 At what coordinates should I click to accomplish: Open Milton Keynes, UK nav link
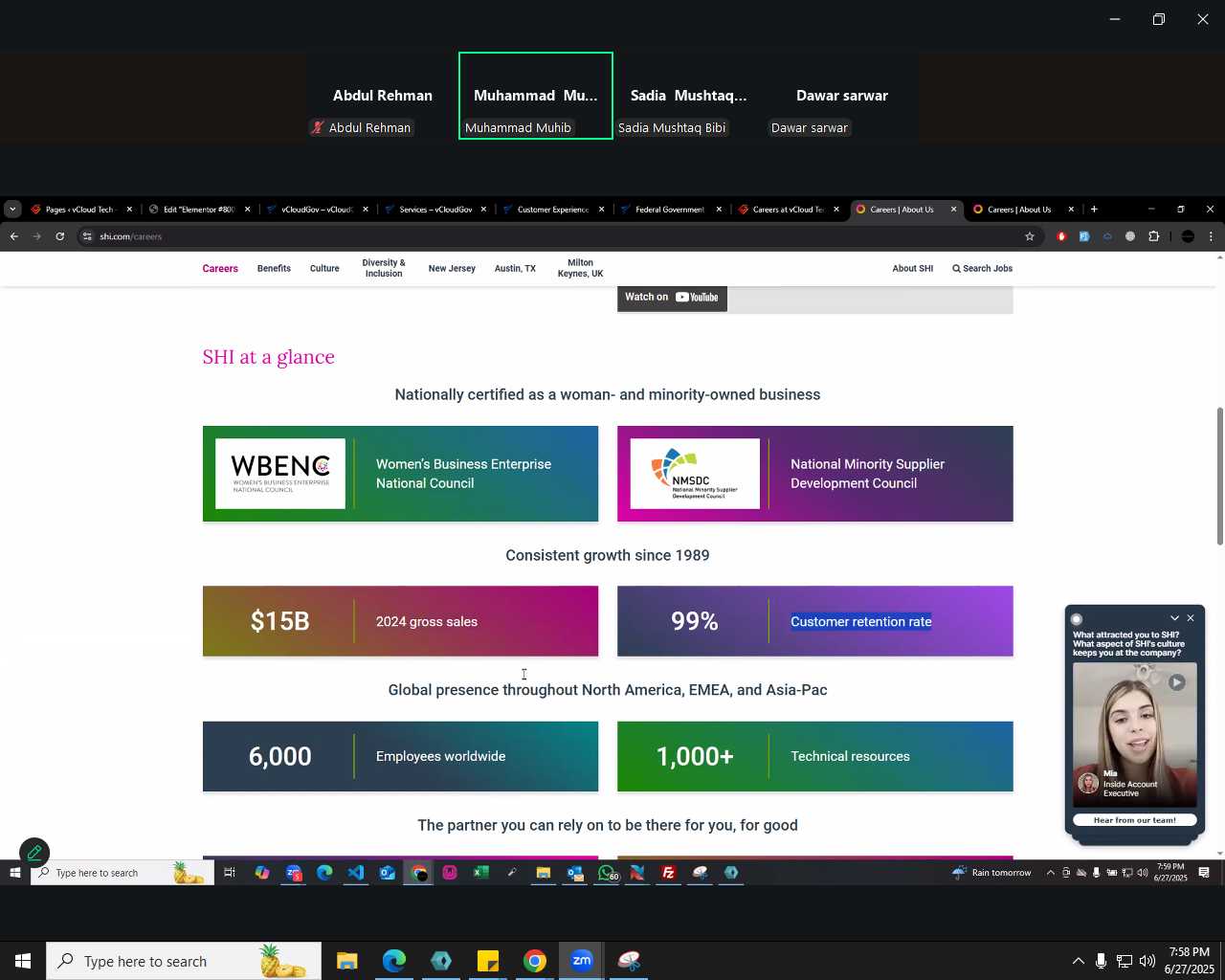click(x=580, y=269)
